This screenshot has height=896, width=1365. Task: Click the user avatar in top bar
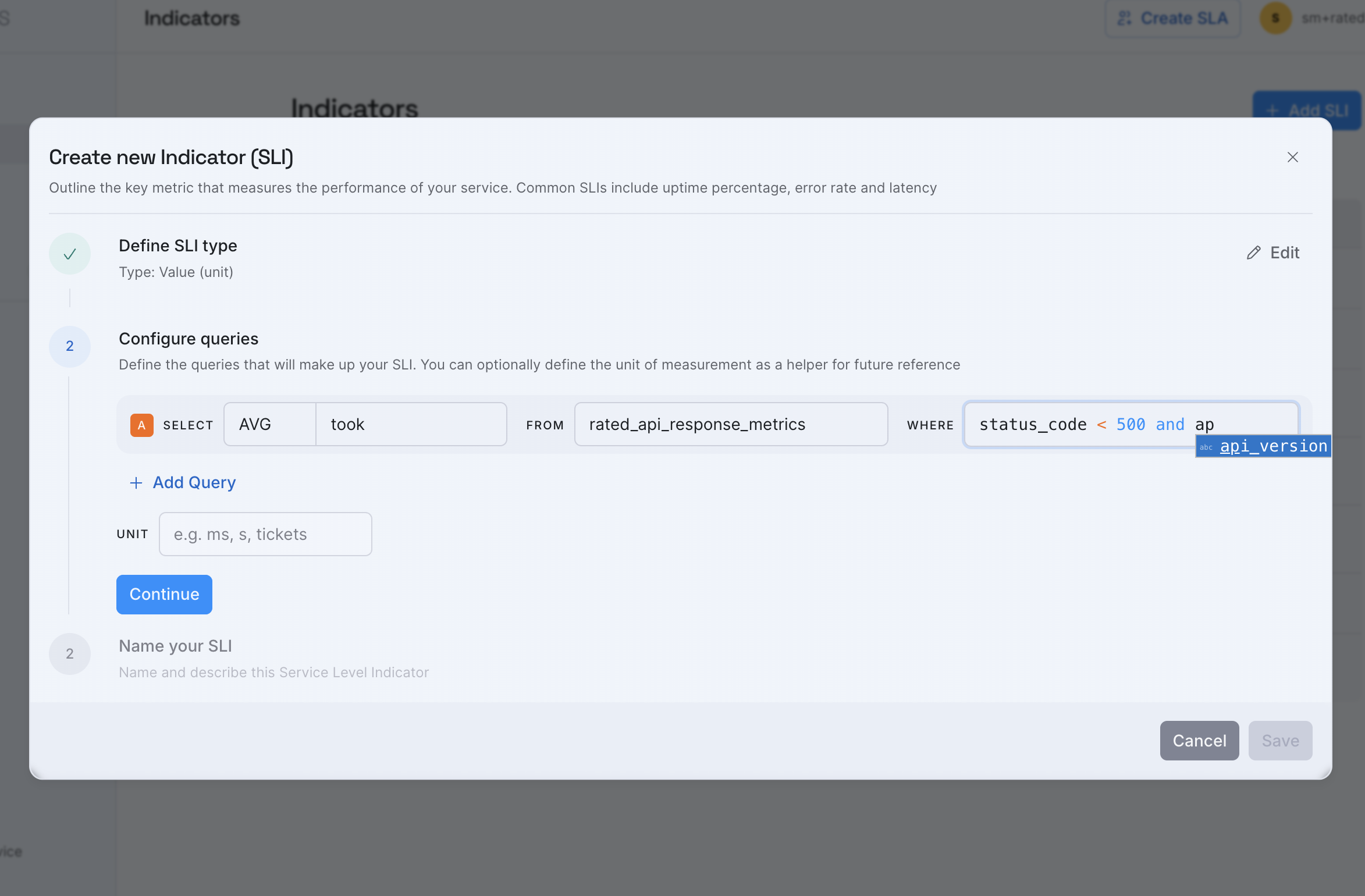tap(1275, 18)
